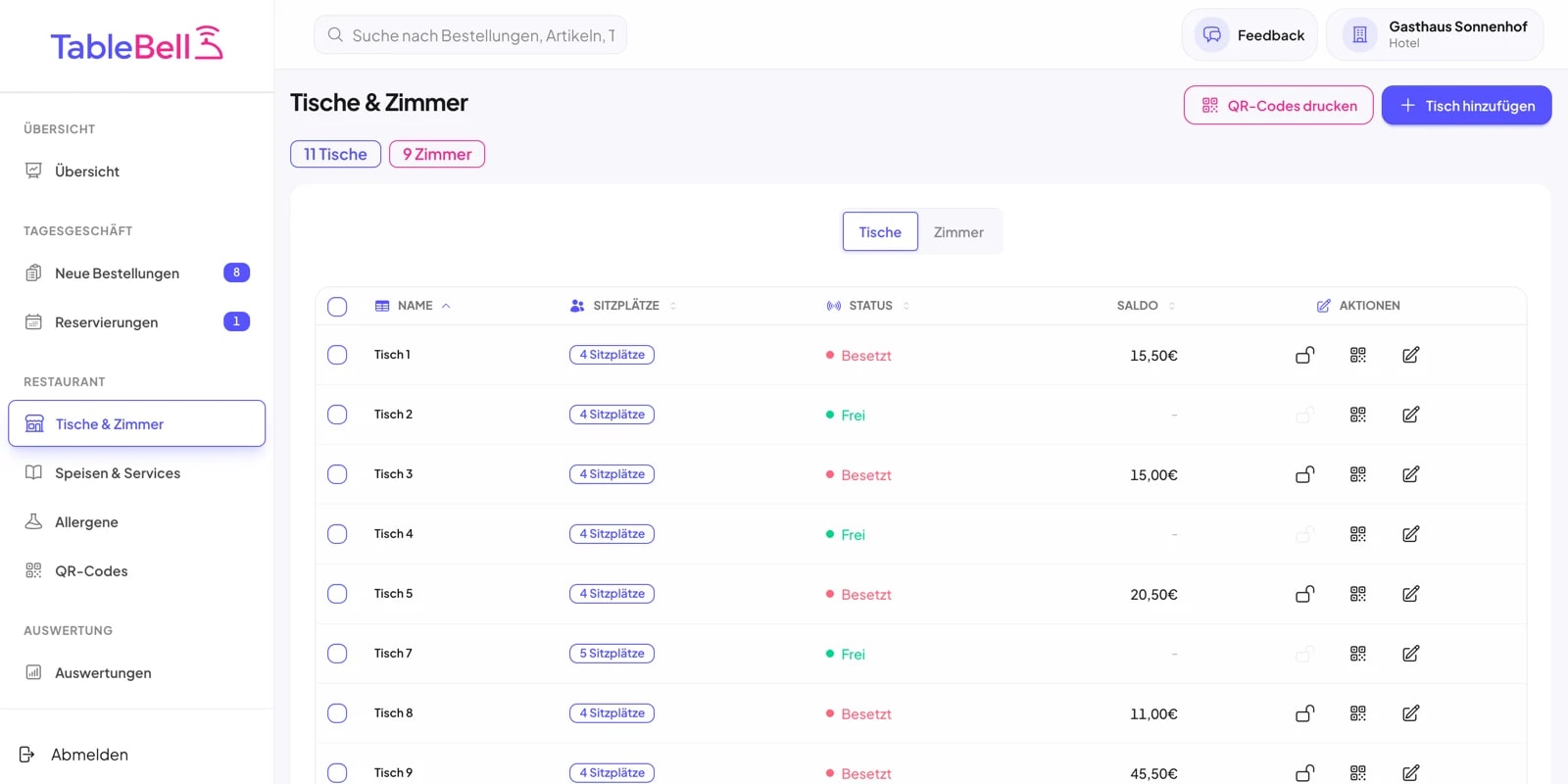The image size is (1568, 784).
Task: Open QR code for Tisch 4
Action: [1357, 534]
